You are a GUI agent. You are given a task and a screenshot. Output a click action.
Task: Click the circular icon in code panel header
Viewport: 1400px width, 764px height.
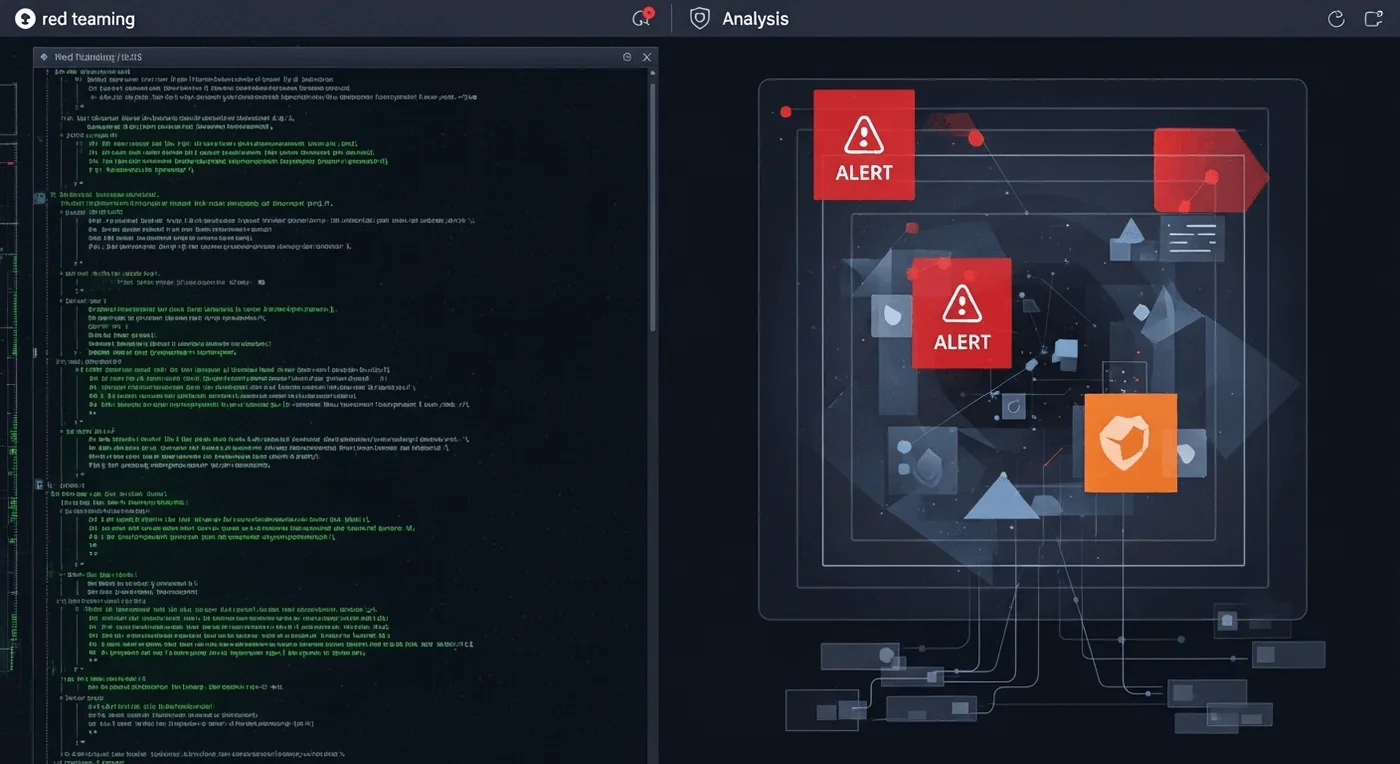click(627, 58)
